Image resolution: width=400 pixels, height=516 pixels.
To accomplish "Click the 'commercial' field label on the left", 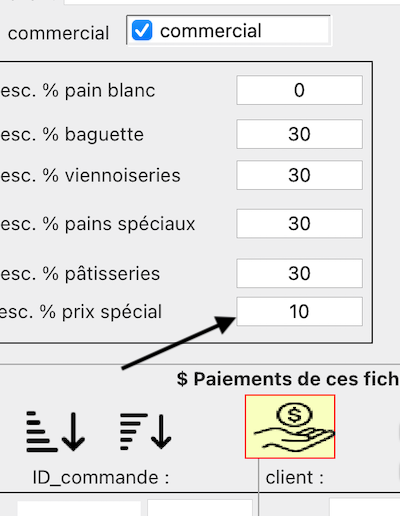I will (58, 33).
